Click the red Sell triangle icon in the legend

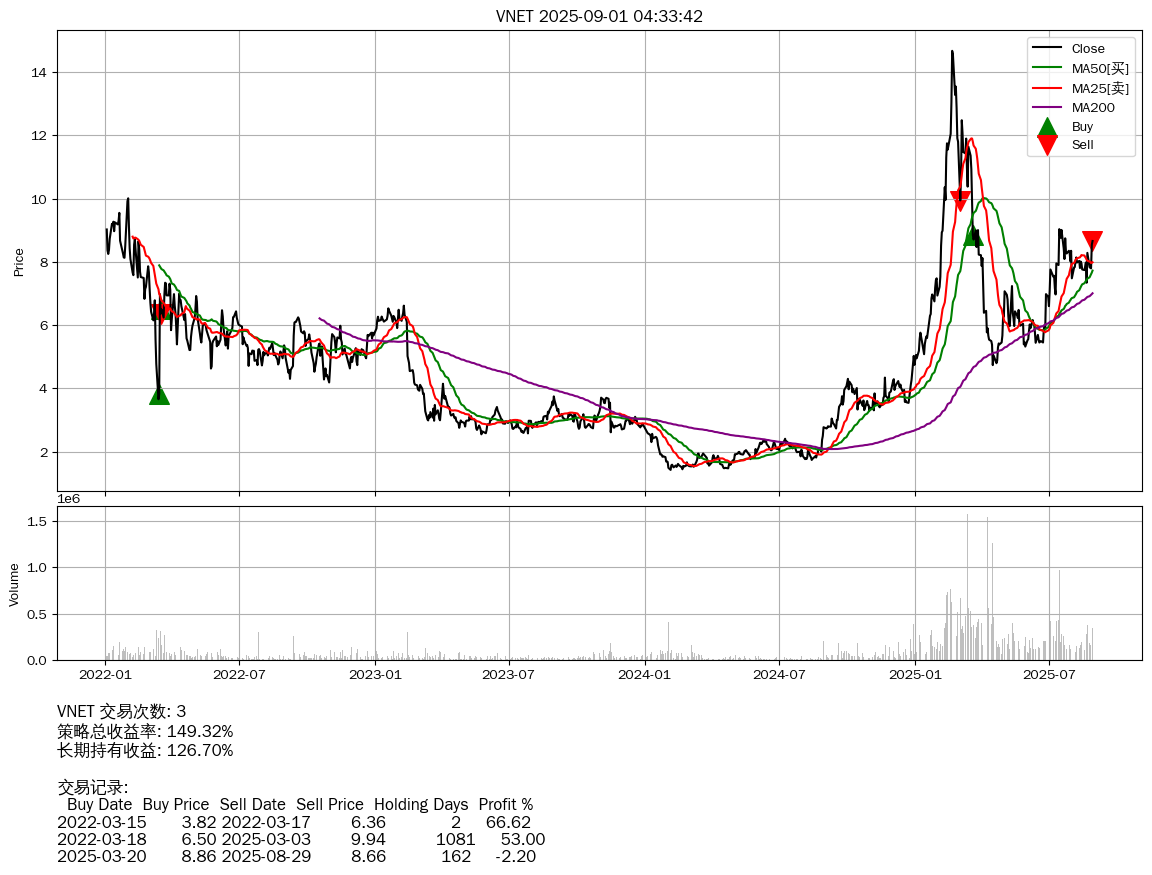tap(1047, 145)
